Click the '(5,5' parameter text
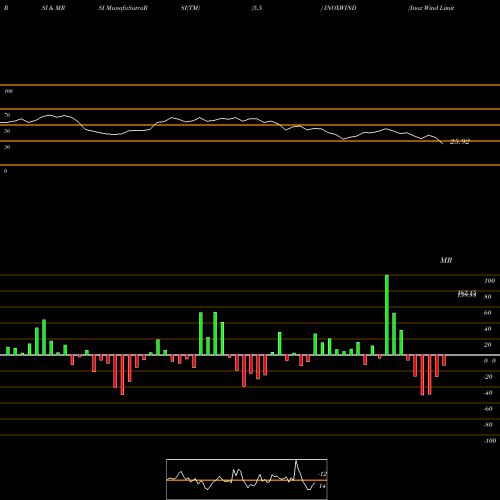This screenshot has width=500, height=500. tap(257, 8)
